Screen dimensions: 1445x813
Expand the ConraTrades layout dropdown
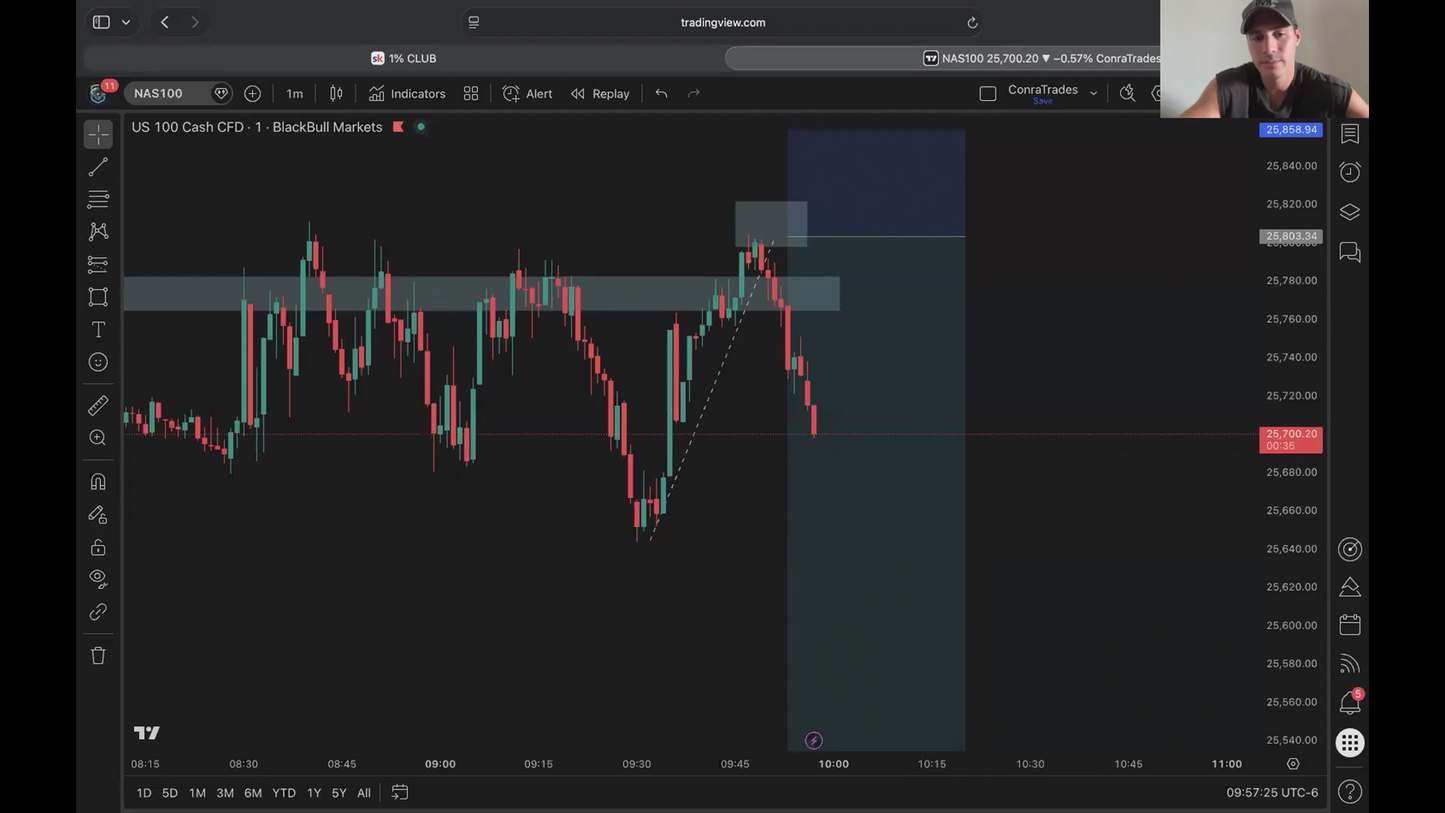(1093, 93)
